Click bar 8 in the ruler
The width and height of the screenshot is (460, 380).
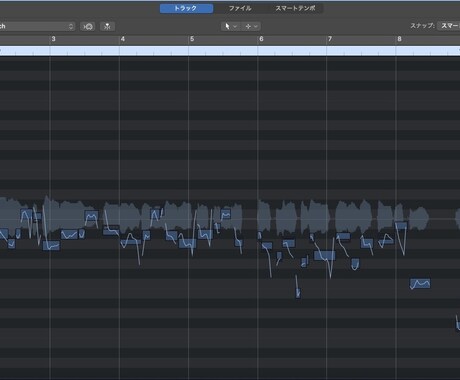399,39
